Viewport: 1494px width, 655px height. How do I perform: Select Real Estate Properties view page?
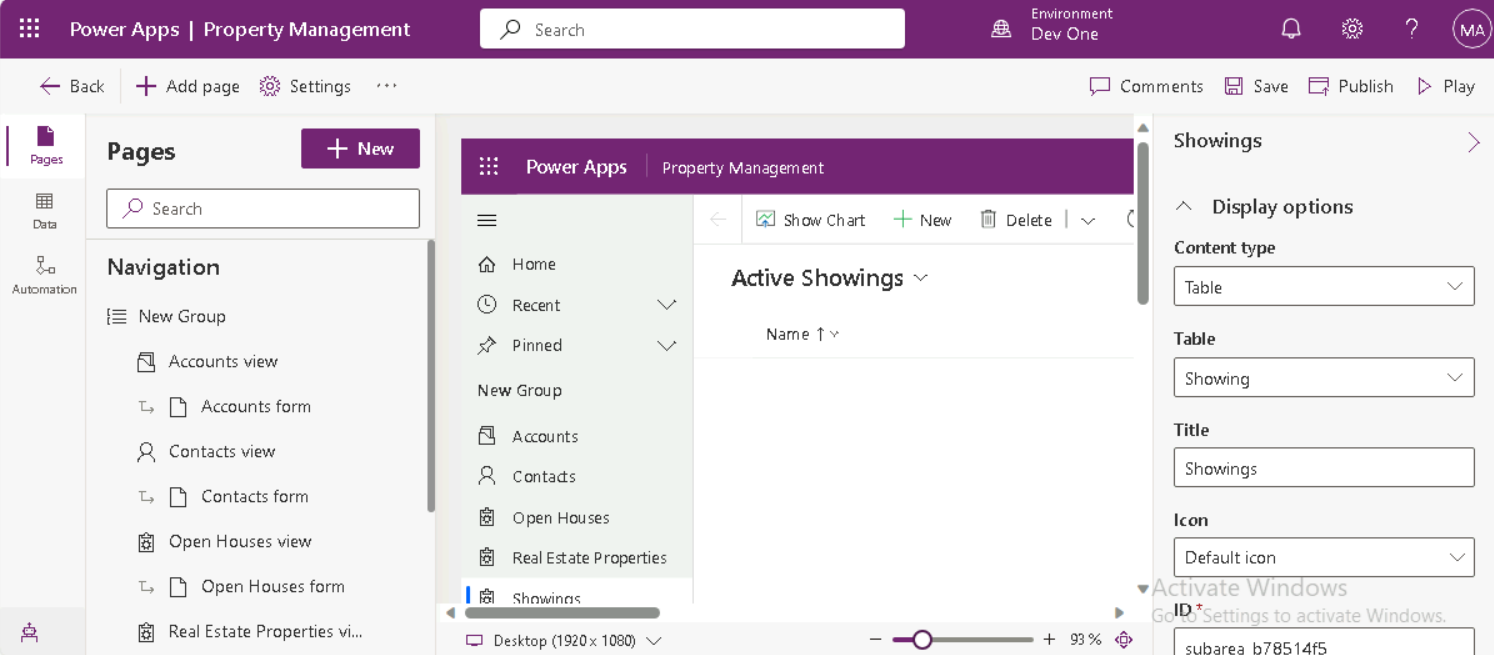click(267, 631)
